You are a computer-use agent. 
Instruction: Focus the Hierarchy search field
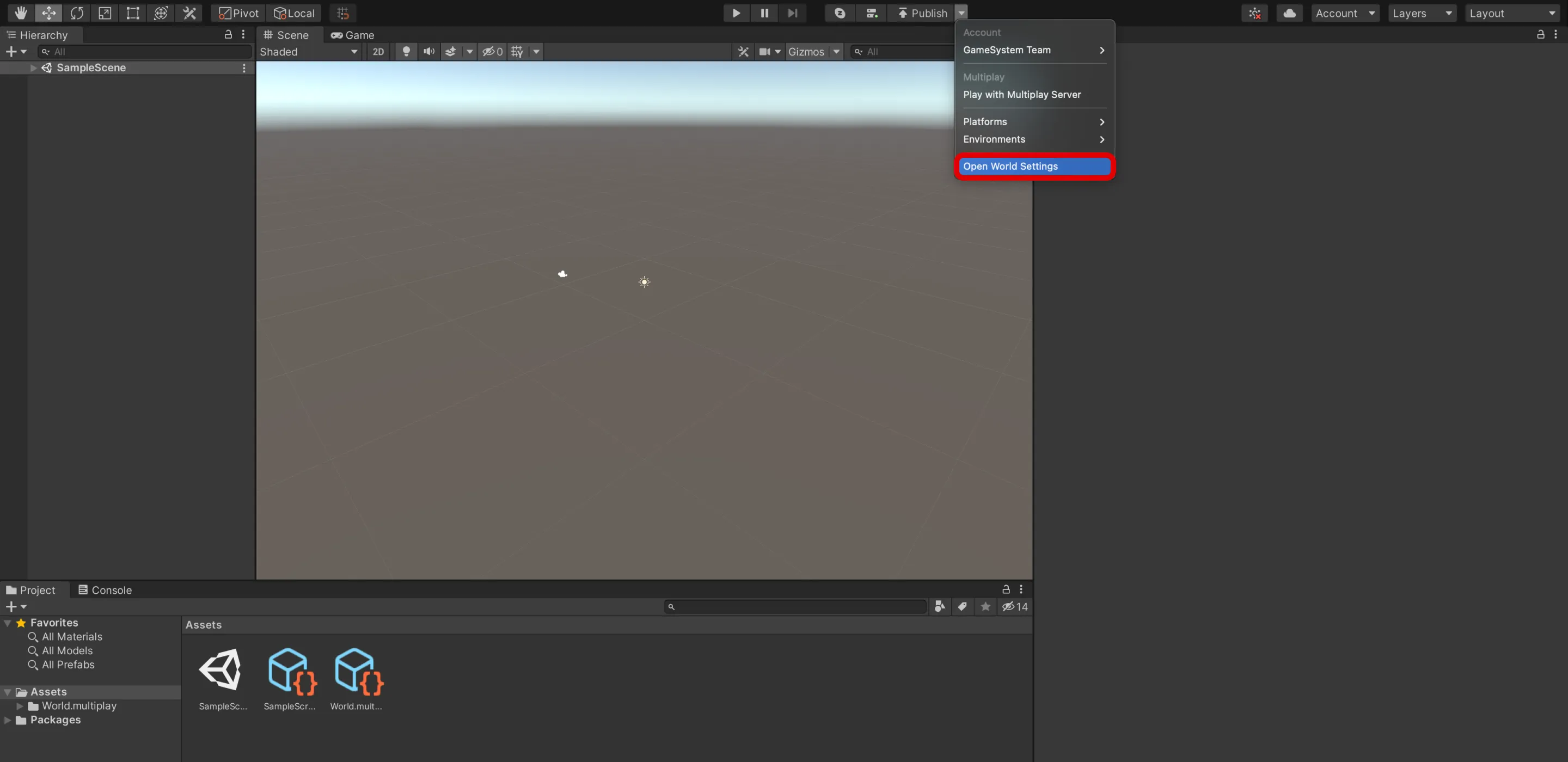point(145,52)
